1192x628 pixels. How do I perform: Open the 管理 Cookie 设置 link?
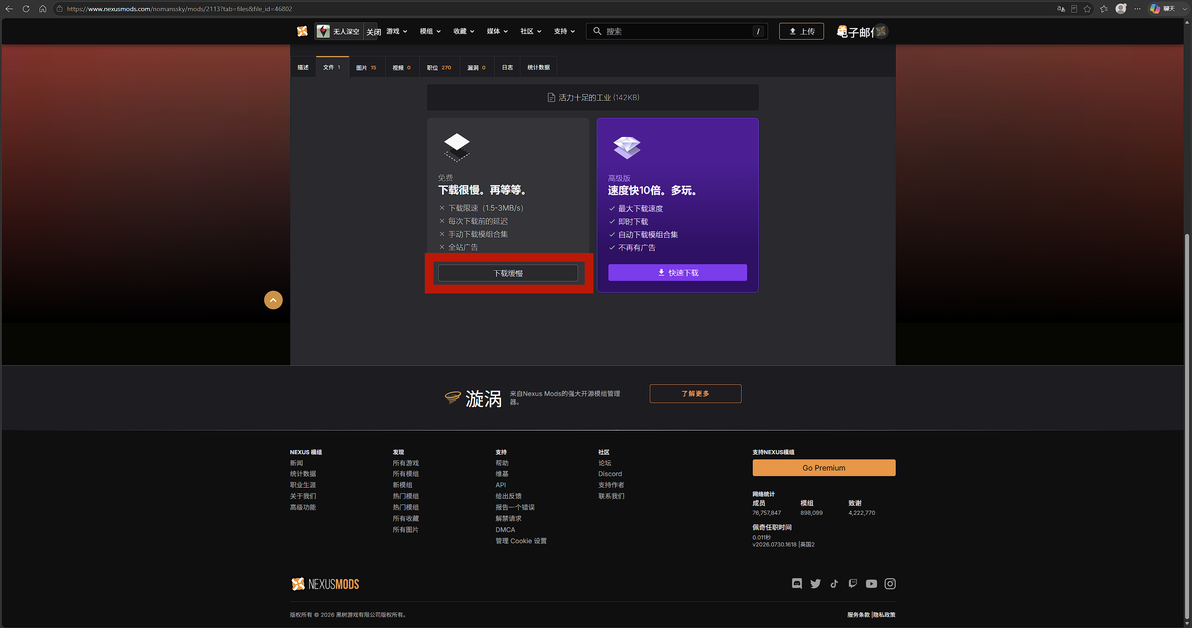click(x=521, y=541)
